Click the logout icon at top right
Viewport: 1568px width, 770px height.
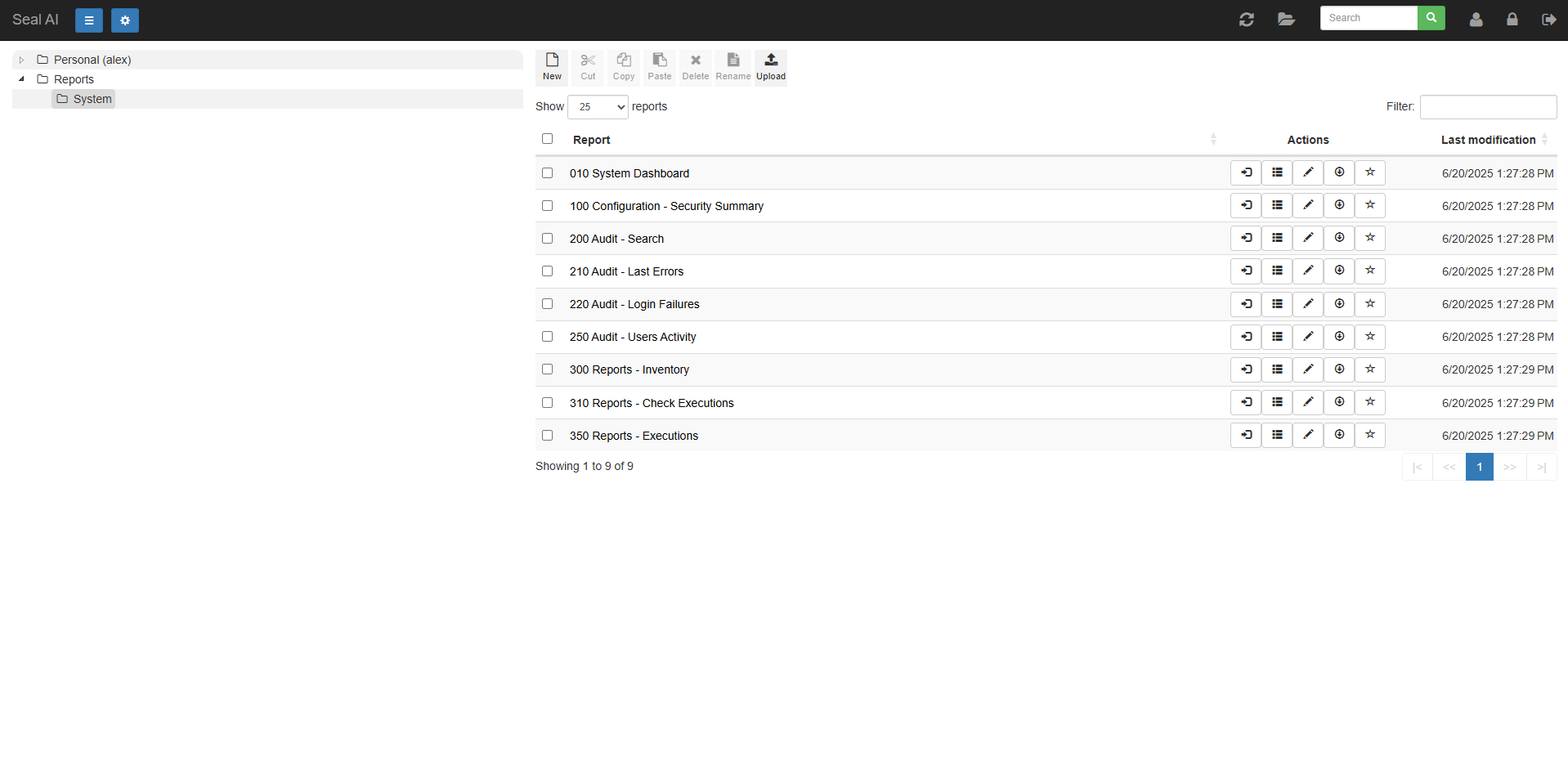tap(1548, 20)
